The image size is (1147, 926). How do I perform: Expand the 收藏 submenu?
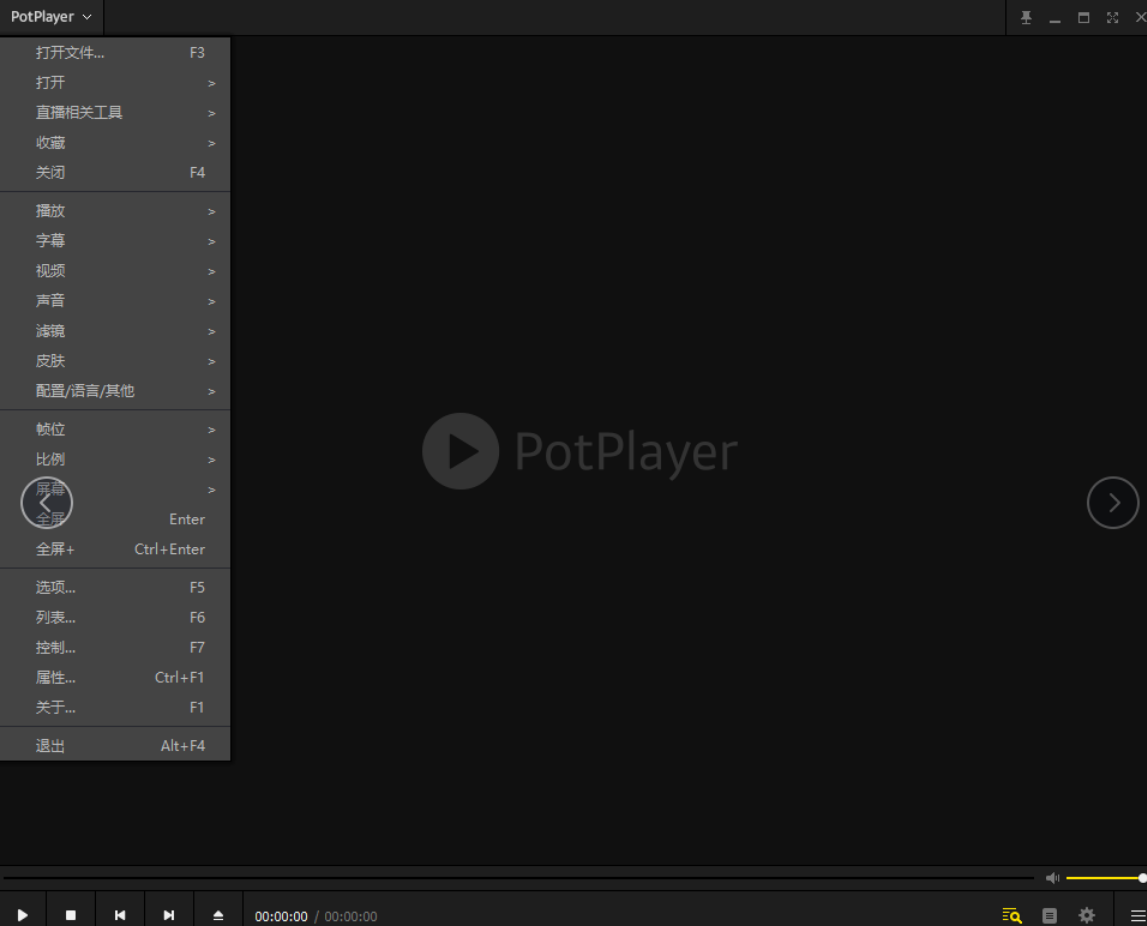(115, 143)
